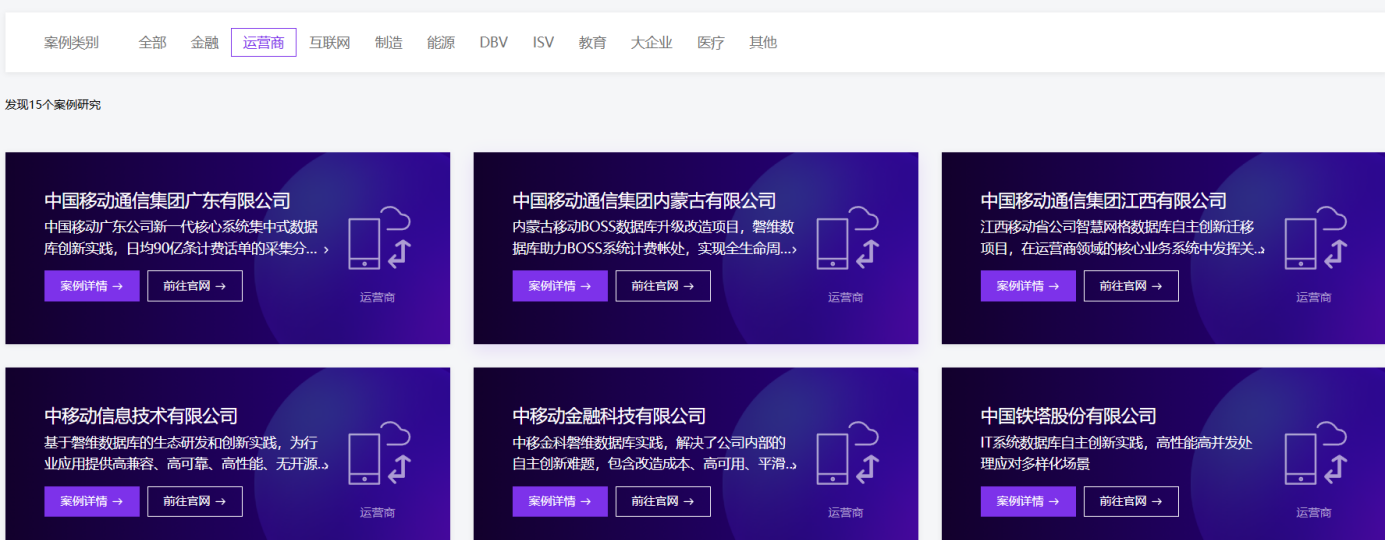
Task: Click 前往官网 for 中国移动通信集团江西有限公司
Action: (1131, 286)
